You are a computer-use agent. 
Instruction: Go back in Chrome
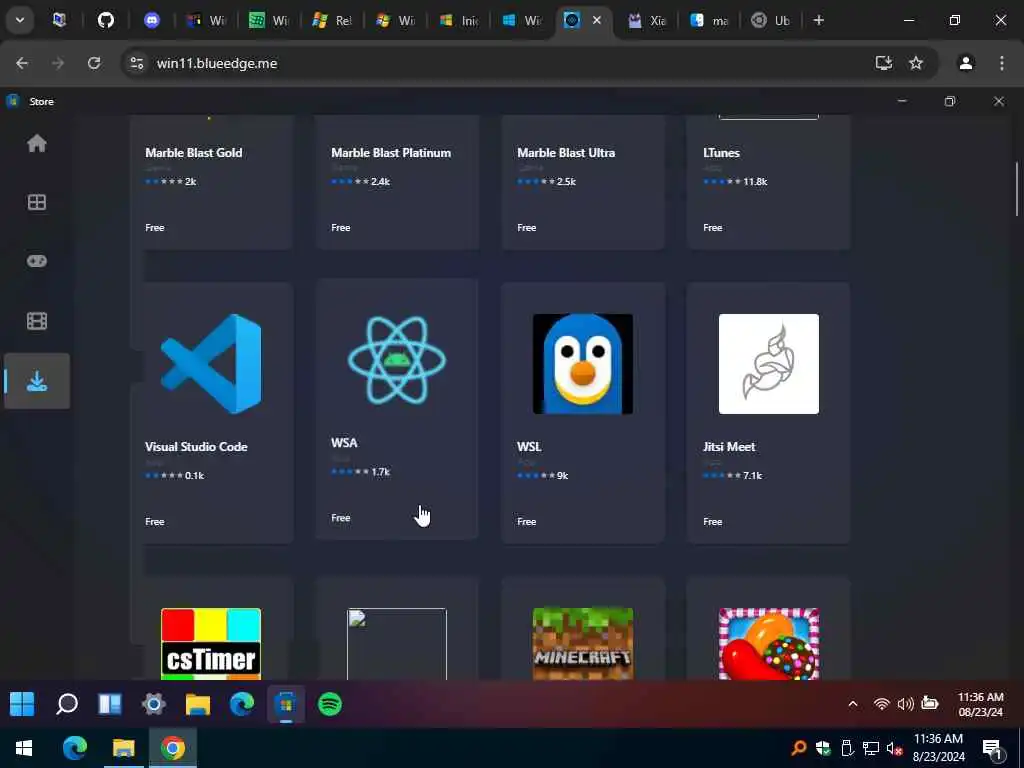tap(22, 63)
